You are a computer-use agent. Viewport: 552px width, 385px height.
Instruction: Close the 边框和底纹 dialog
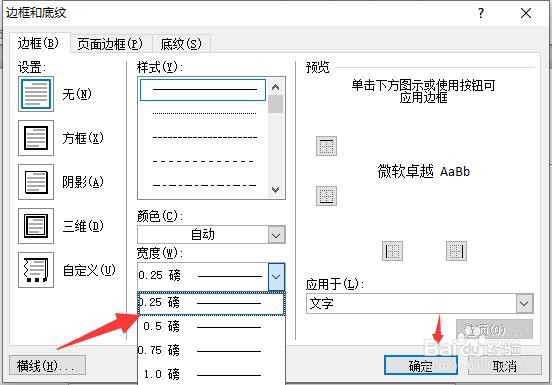[526, 13]
